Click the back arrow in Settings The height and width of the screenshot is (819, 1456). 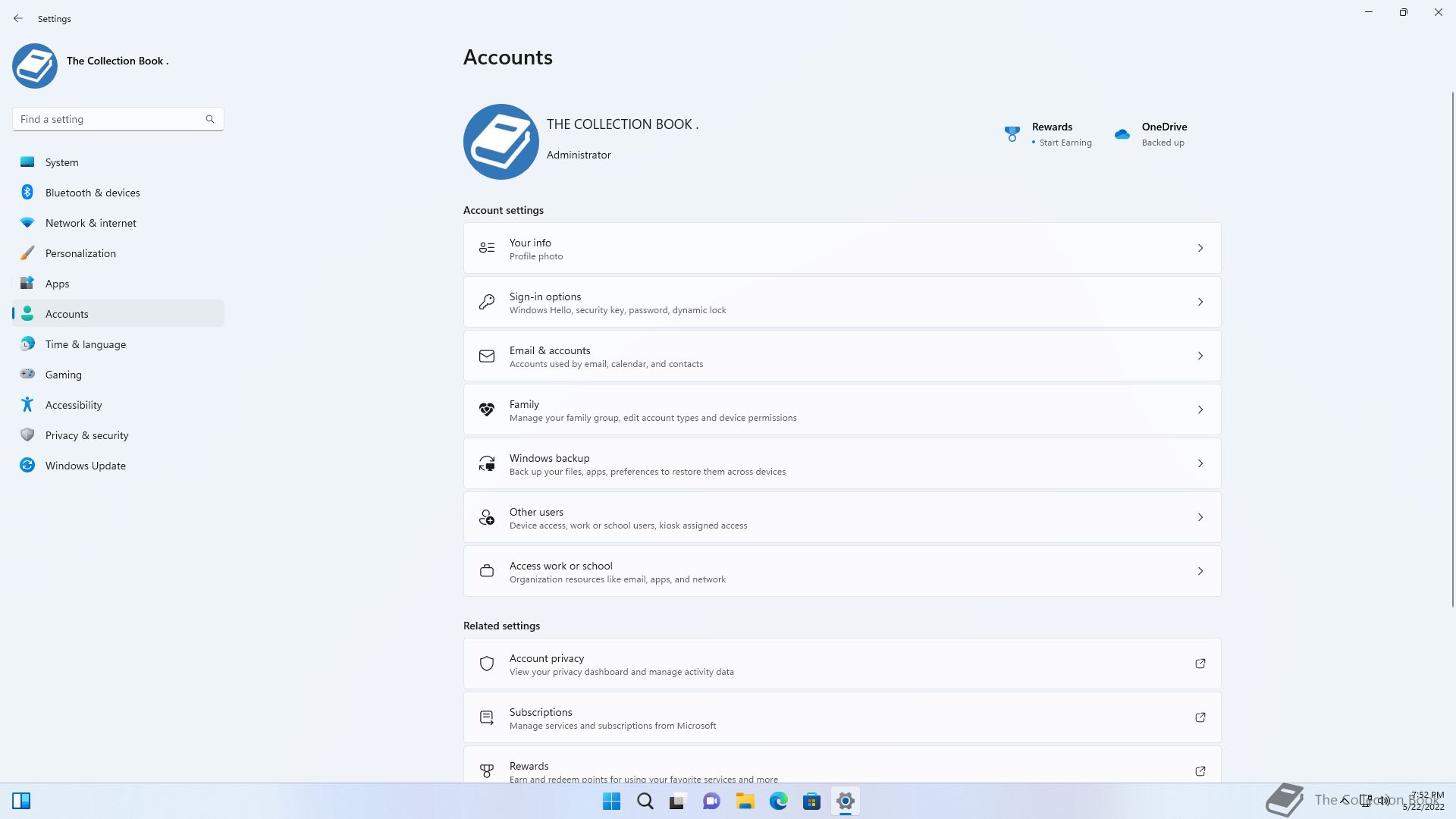pos(18,18)
